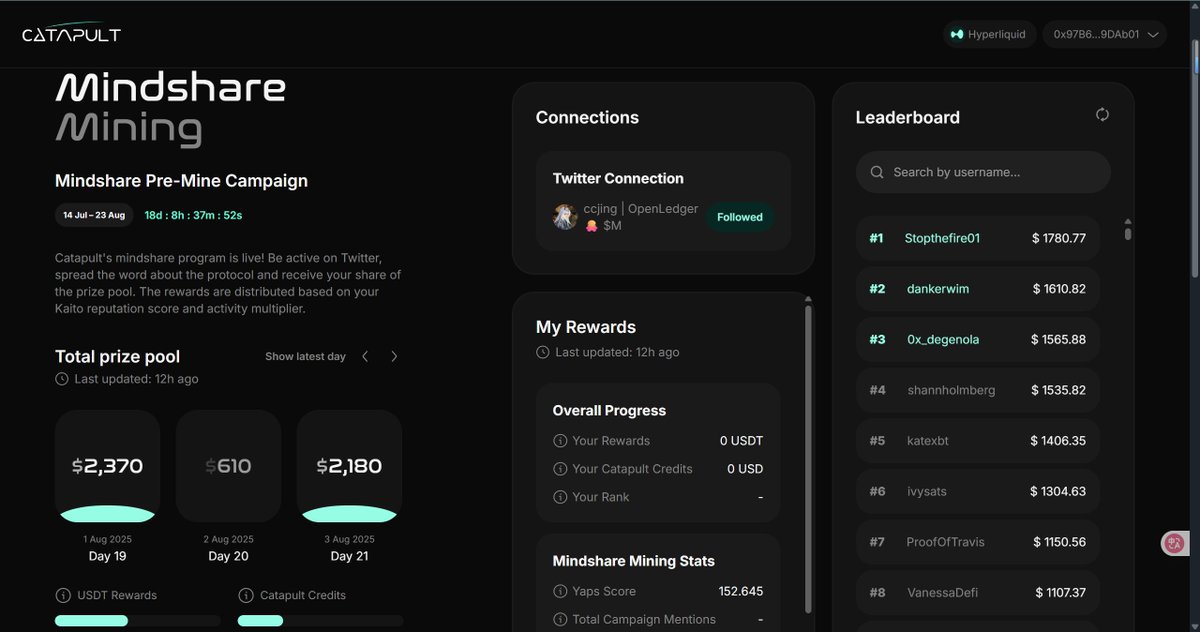This screenshot has height=632, width=1200.
Task: Open shannholmberg leaderboard entry
Action: point(978,390)
